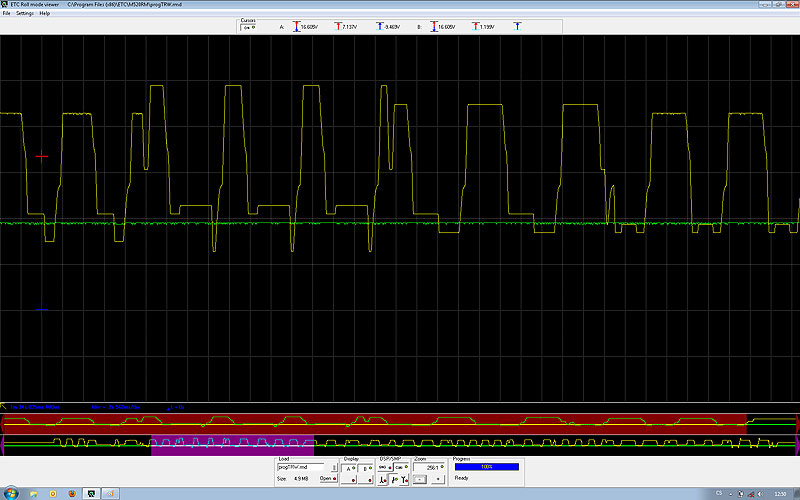
Task: Toggle the Cursors on button
Action: pos(249,27)
